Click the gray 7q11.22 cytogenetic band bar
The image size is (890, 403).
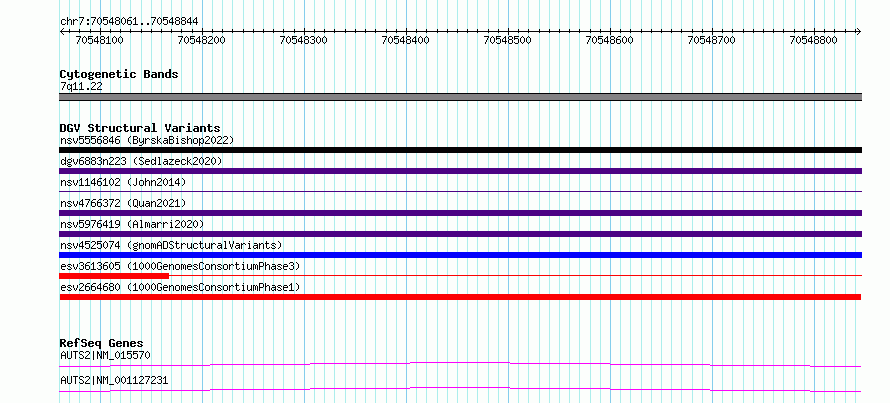pyautogui.click(x=460, y=97)
